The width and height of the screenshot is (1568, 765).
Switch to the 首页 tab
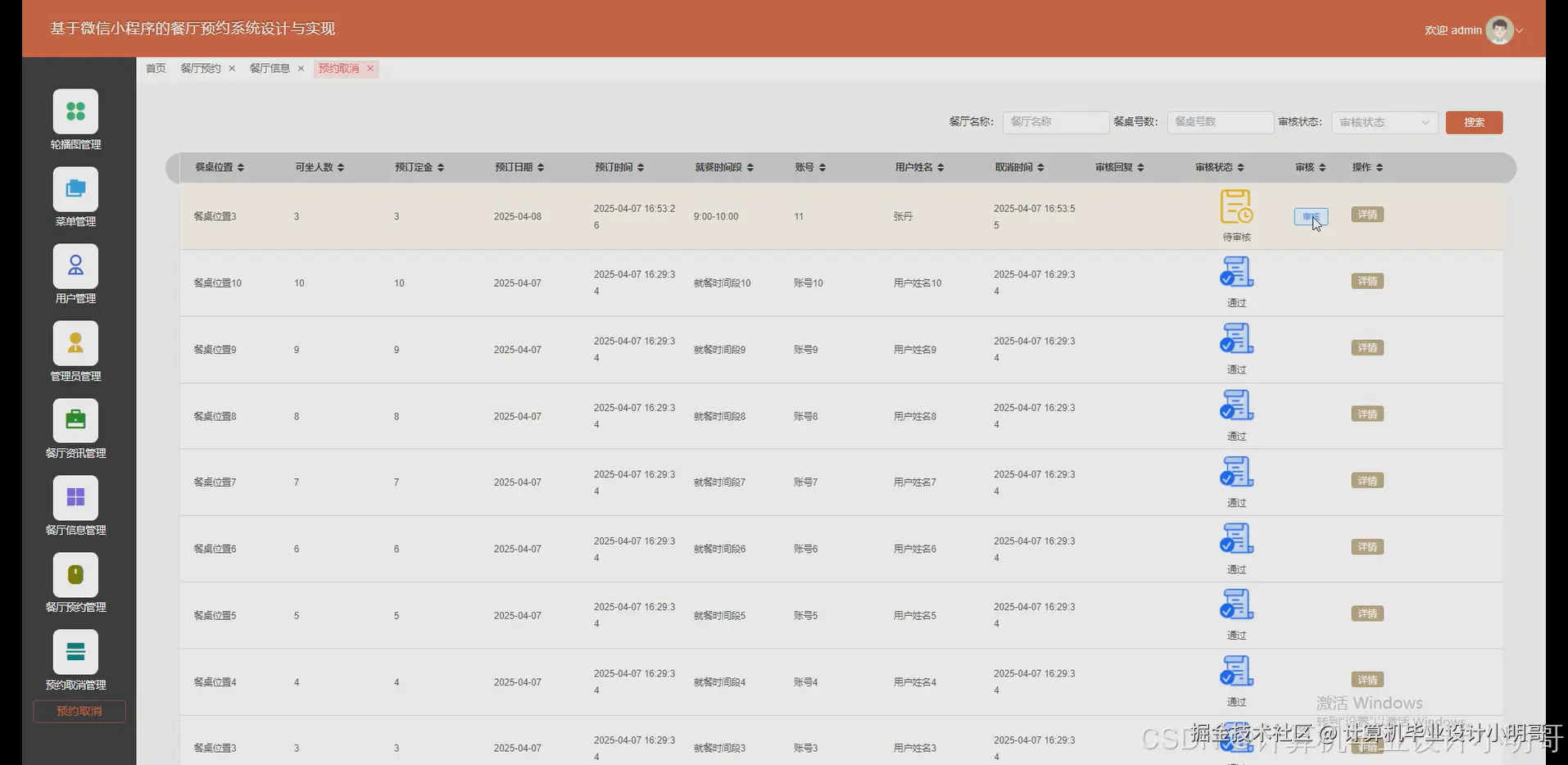click(156, 68)
